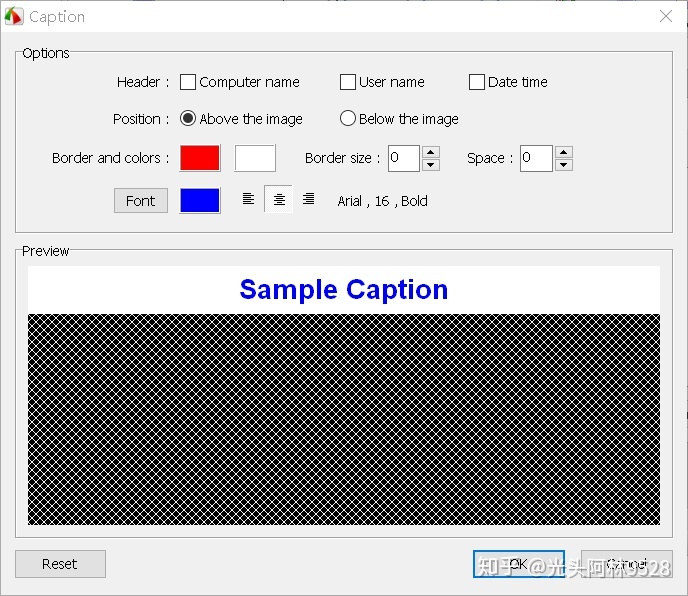Open the Font dialog button
688x596 pixels.
click(141, 201)
